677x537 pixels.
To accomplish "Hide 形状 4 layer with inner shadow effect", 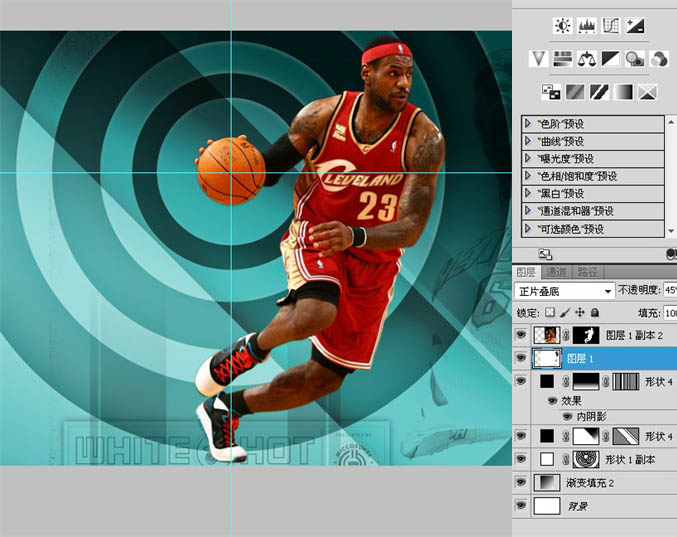I will [521, 381].
